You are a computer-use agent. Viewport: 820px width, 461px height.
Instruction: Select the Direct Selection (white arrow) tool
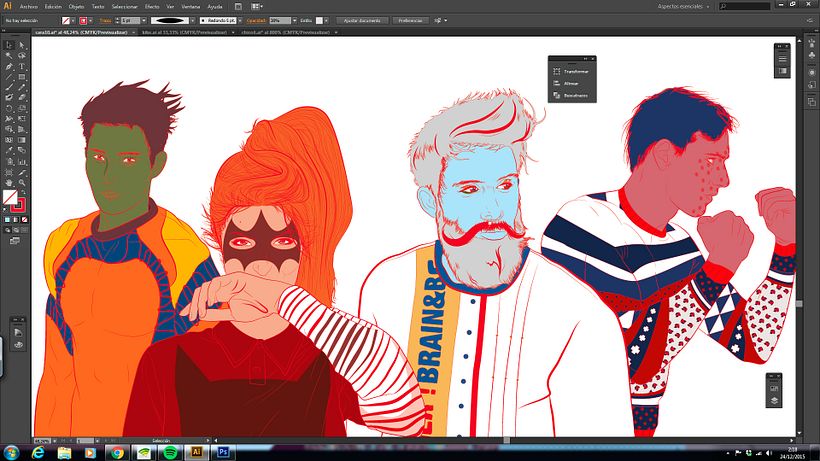pyautogui.click(x=21, y=45)
